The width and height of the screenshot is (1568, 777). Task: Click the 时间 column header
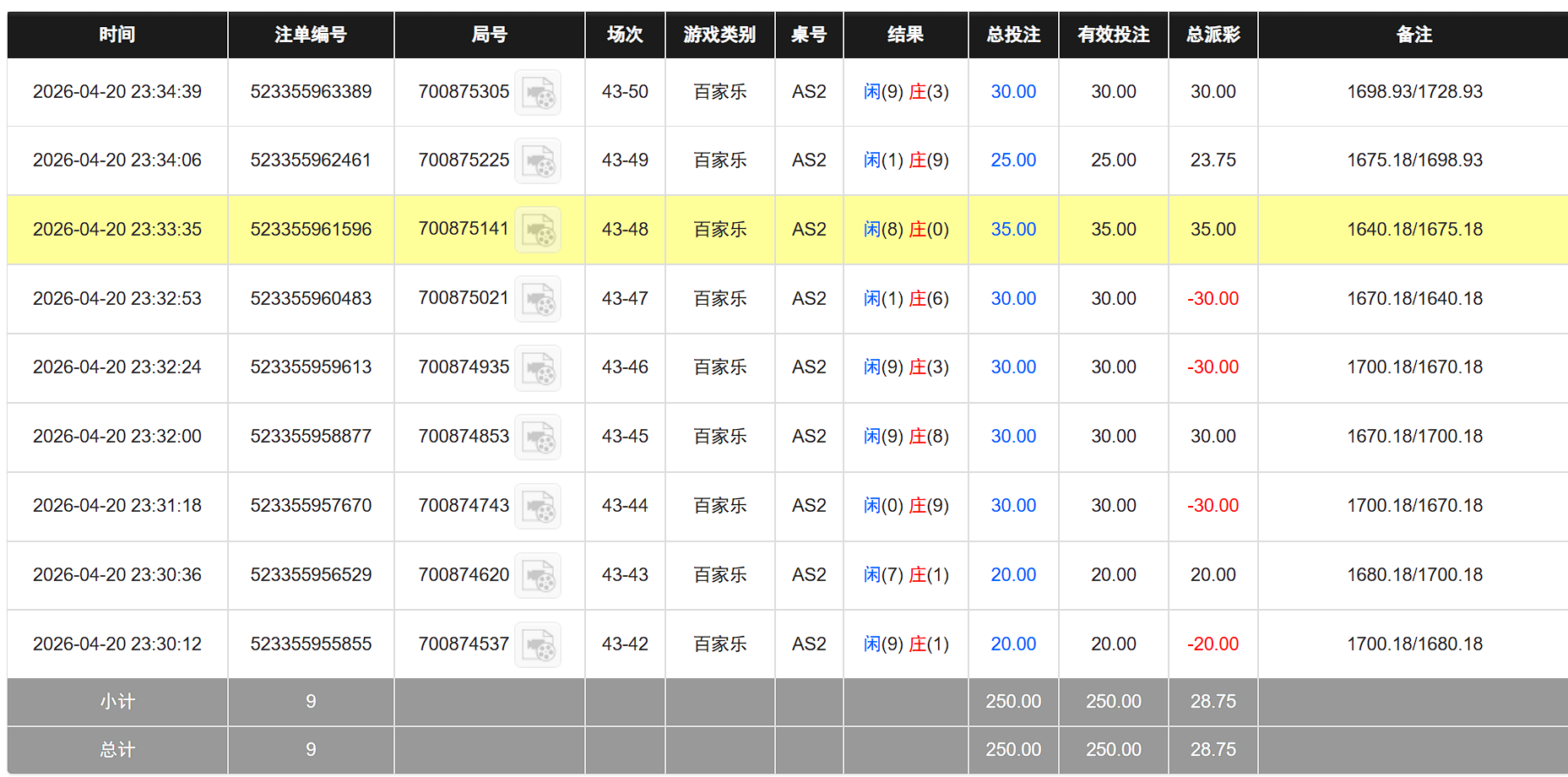click(x=117, y=35)
